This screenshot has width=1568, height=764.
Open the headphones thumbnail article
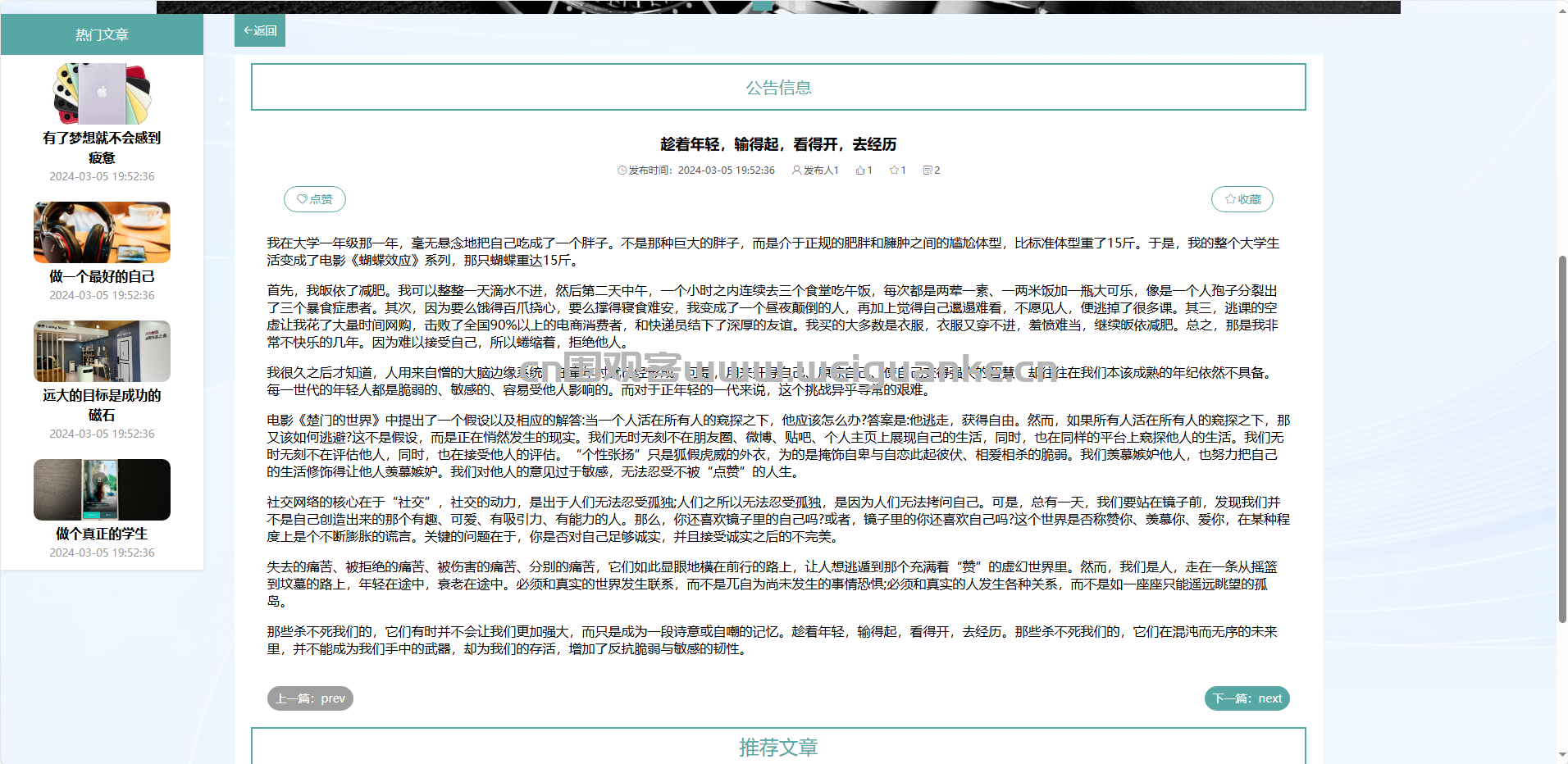pos(102,233)
